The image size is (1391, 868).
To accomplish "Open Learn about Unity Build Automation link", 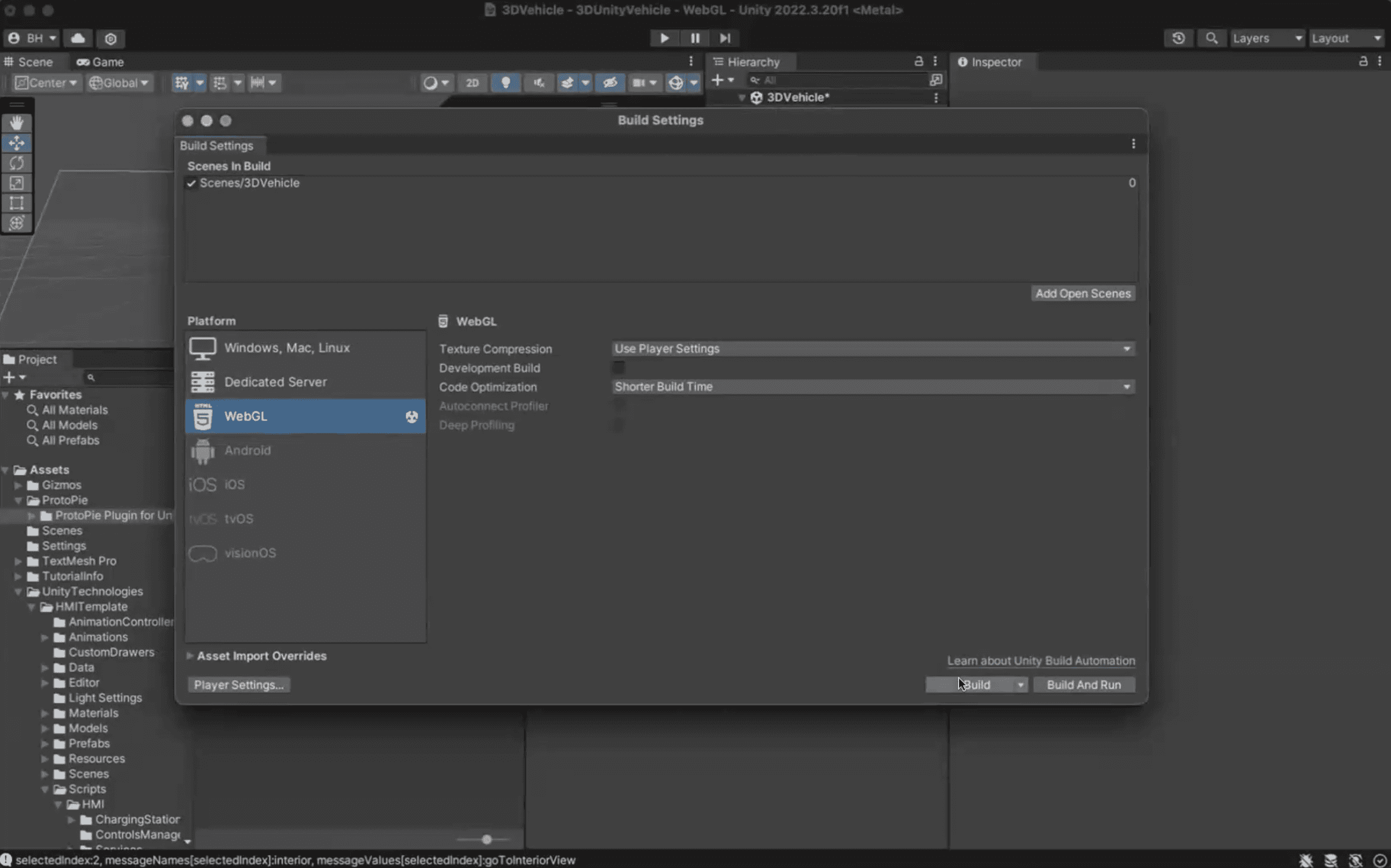I will (x=1041, y=661).
